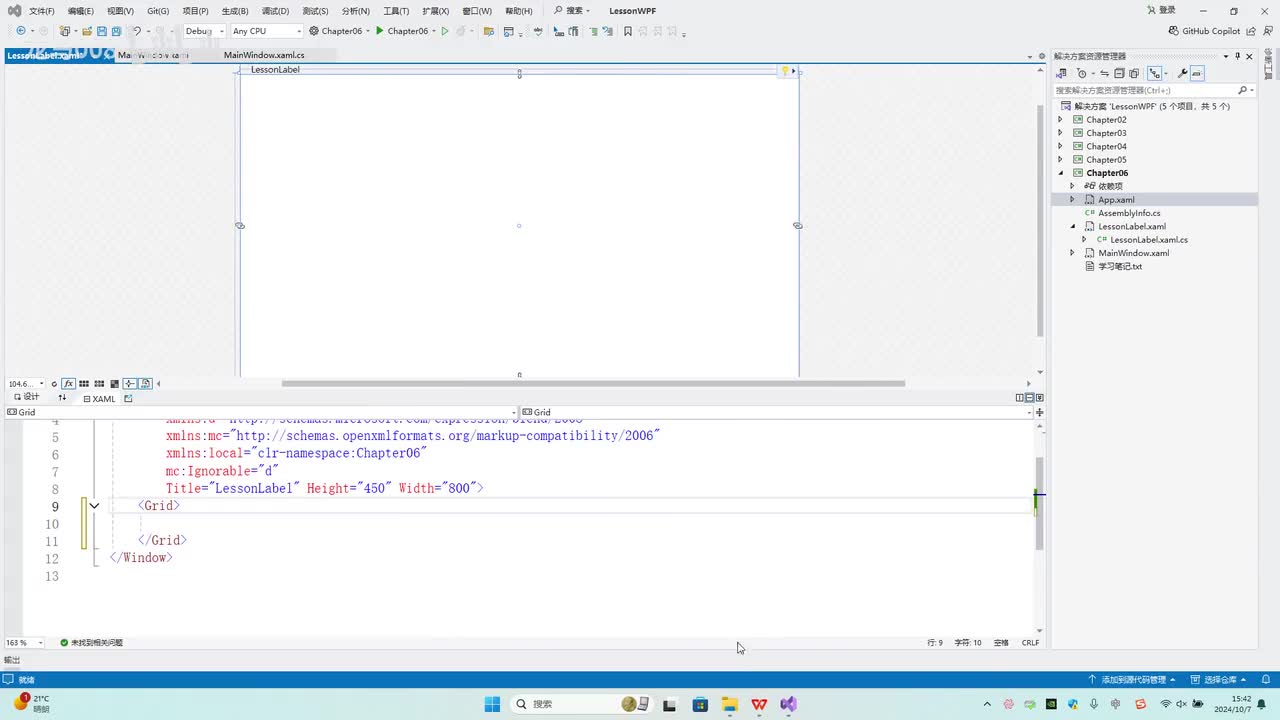This screenshot has width=1280, height=720.
Task: Open Visual Studio from the Windows taskbar
Action: point(789,704)
